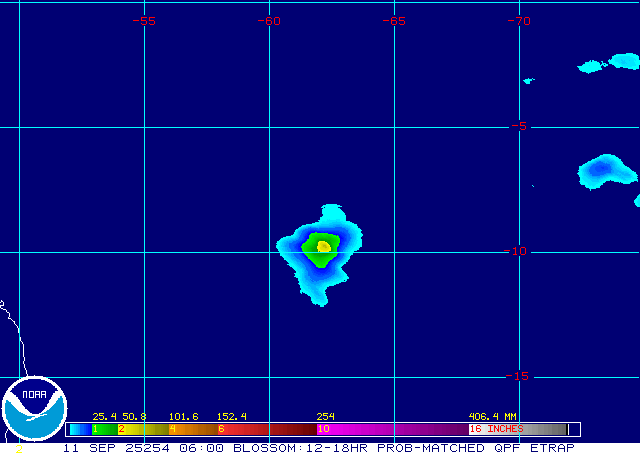The height and width of the screenshot is (455, 640).
Task: Click the 406.4 MM legend label
Action: [x=492, y=416]
